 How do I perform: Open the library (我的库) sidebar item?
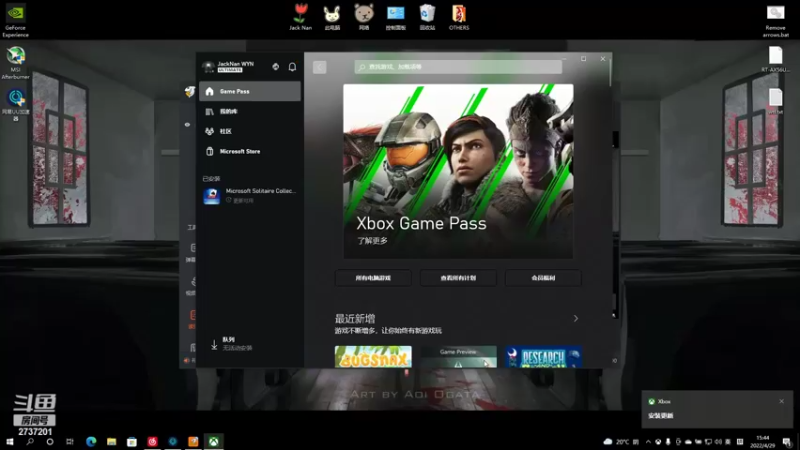click(249, 111)
